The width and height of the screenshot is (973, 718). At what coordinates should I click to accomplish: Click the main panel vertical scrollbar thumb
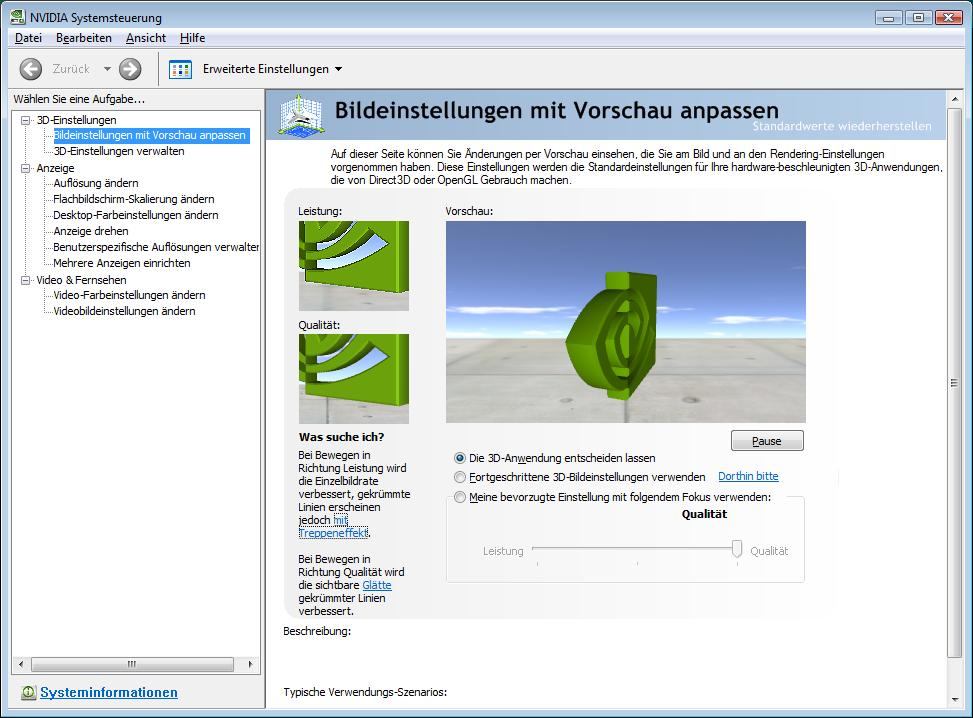click(954, 383)
